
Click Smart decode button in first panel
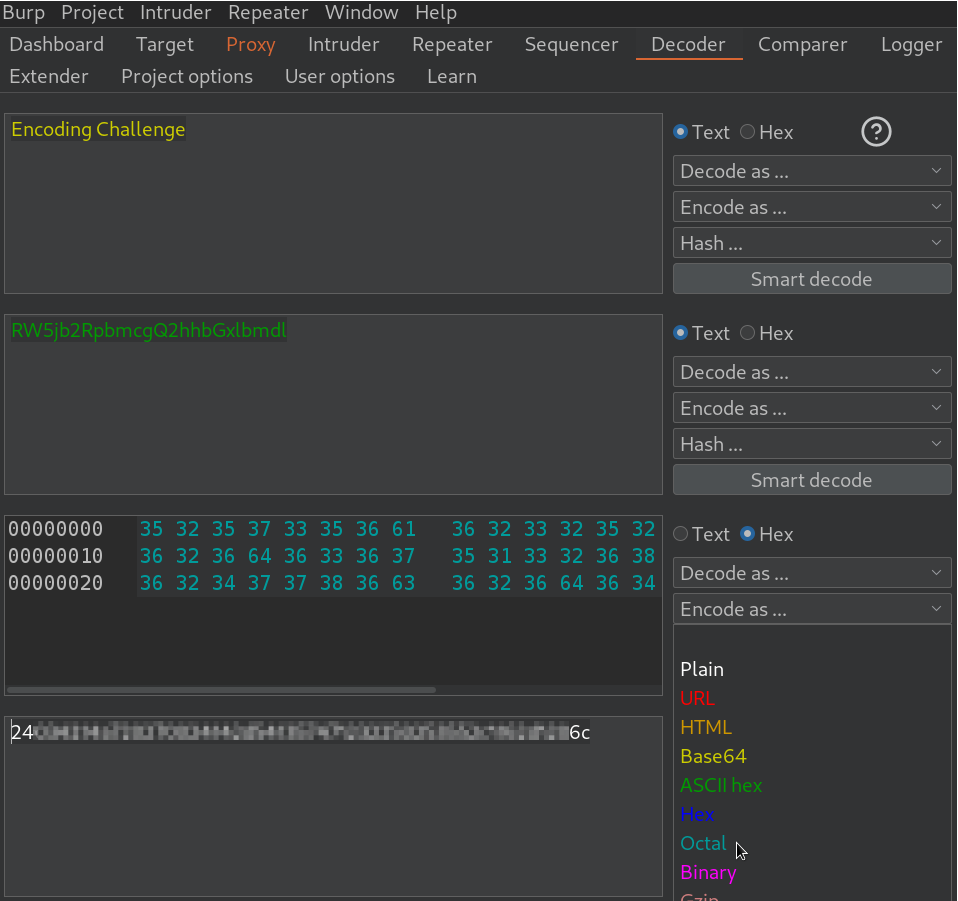(x=812, y=279)
